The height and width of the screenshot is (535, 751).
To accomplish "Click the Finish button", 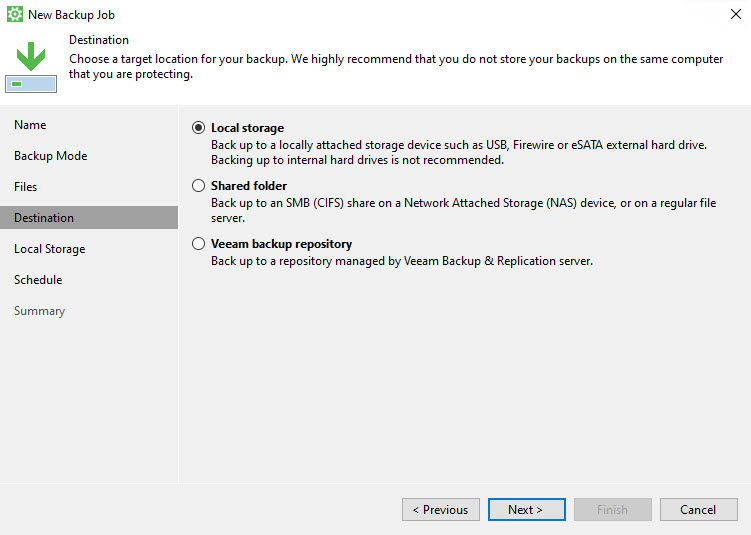I will [x=612, y=510].
